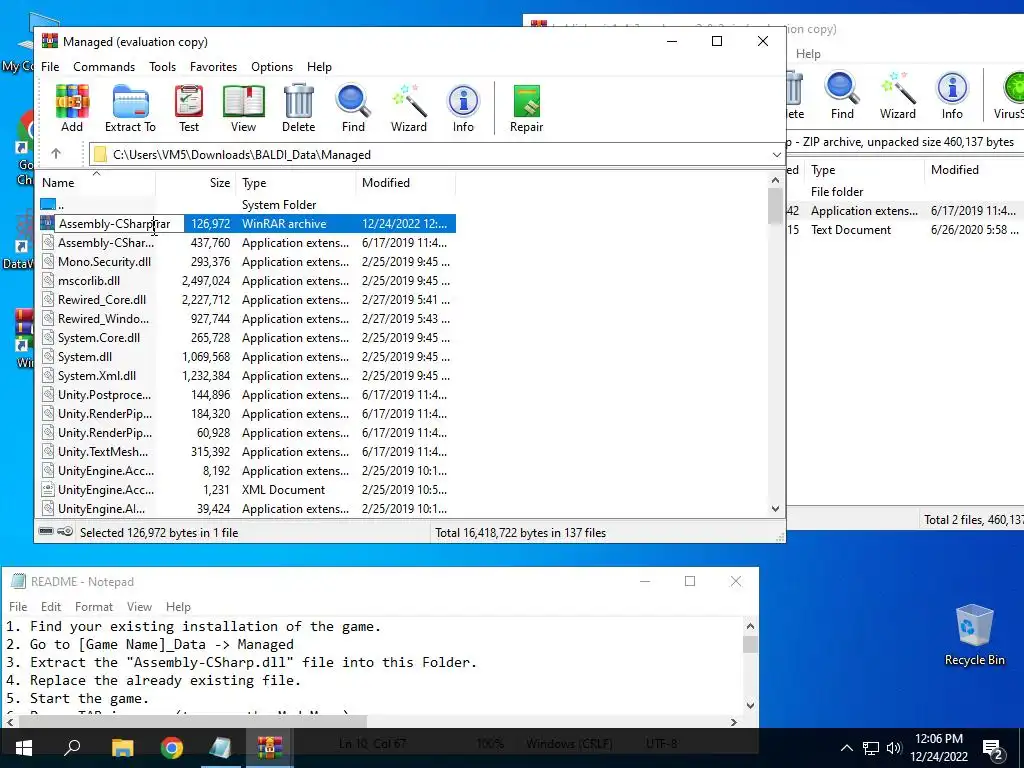Click the network tray icon
The width and height of the screenshot is (1024, 768).
click(x=871, y=748)
